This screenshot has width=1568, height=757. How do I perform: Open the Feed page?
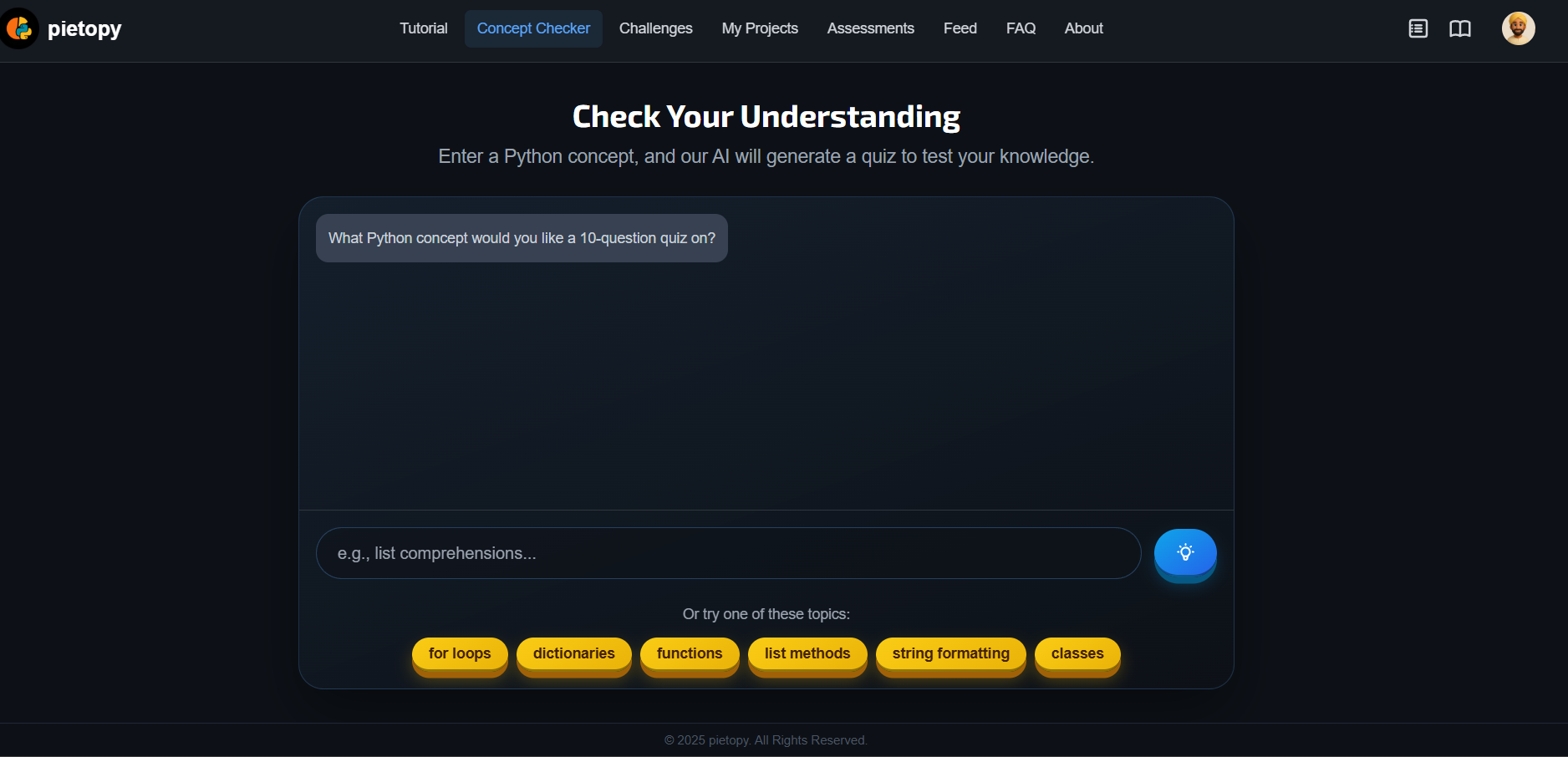960,28
